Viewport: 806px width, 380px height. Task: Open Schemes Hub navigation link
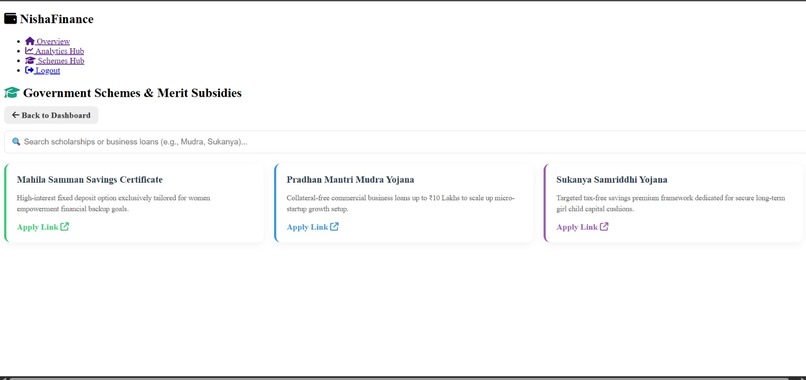click(x=54, y=61)
